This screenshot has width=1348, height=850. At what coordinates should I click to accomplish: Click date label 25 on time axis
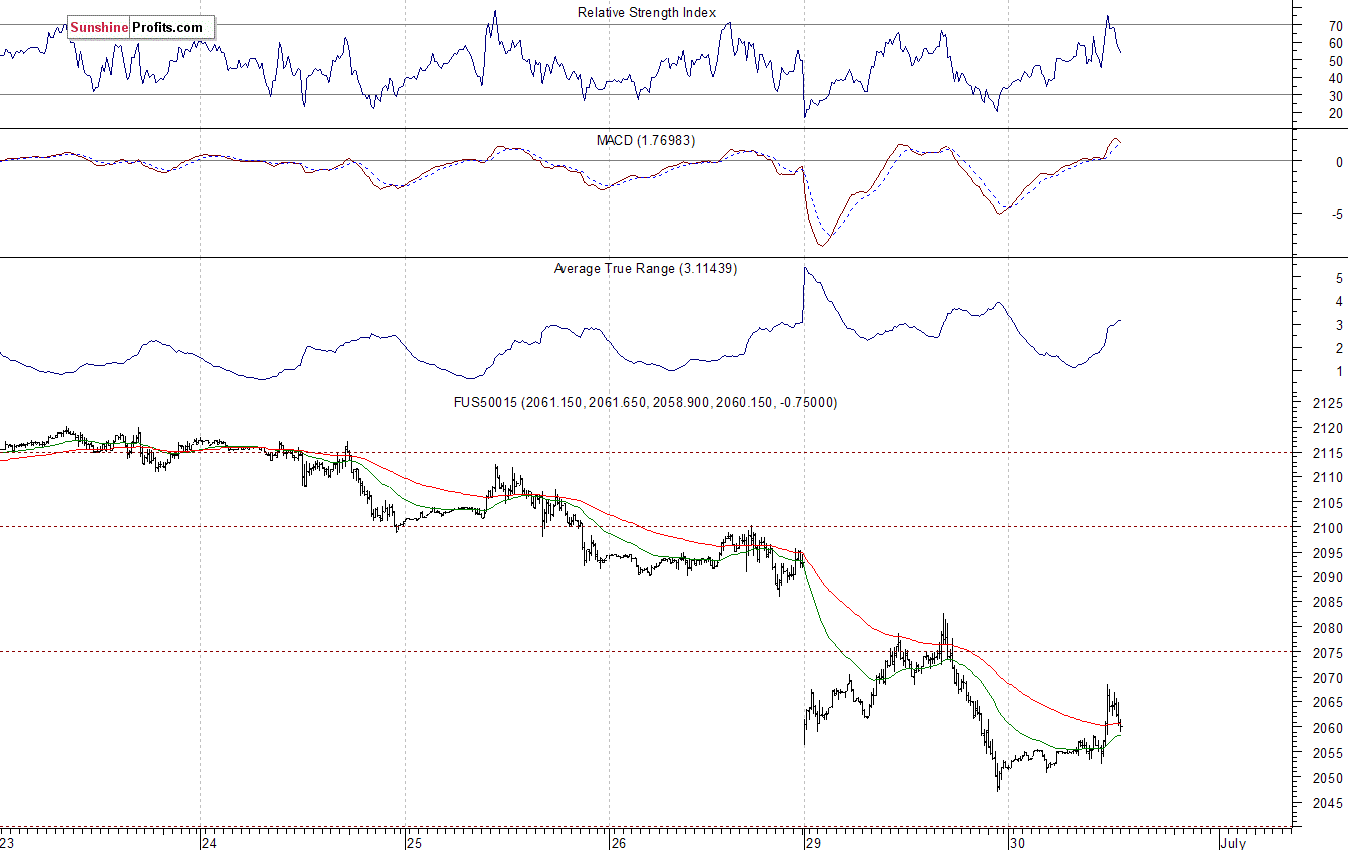[414, 842]
